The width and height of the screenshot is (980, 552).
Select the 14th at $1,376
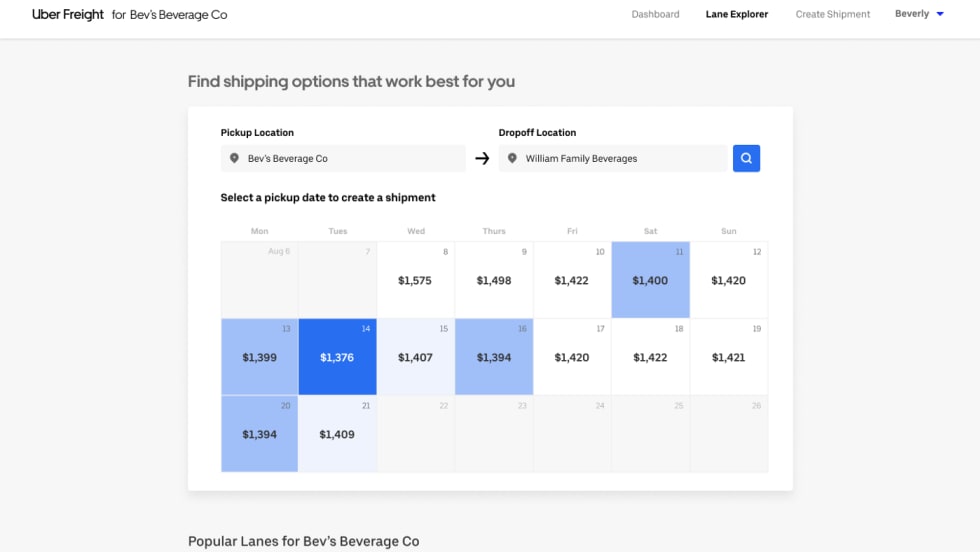337,357
